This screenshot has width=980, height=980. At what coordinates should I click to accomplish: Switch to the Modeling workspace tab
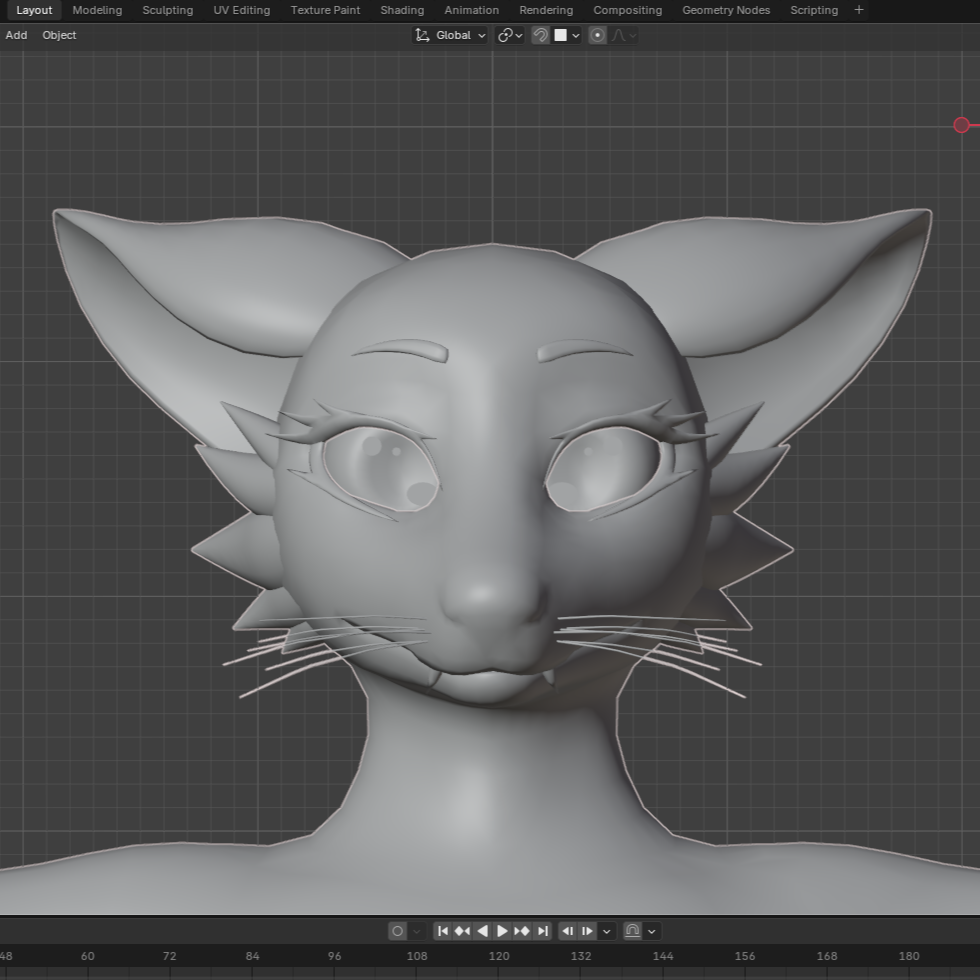coord(98,10)
